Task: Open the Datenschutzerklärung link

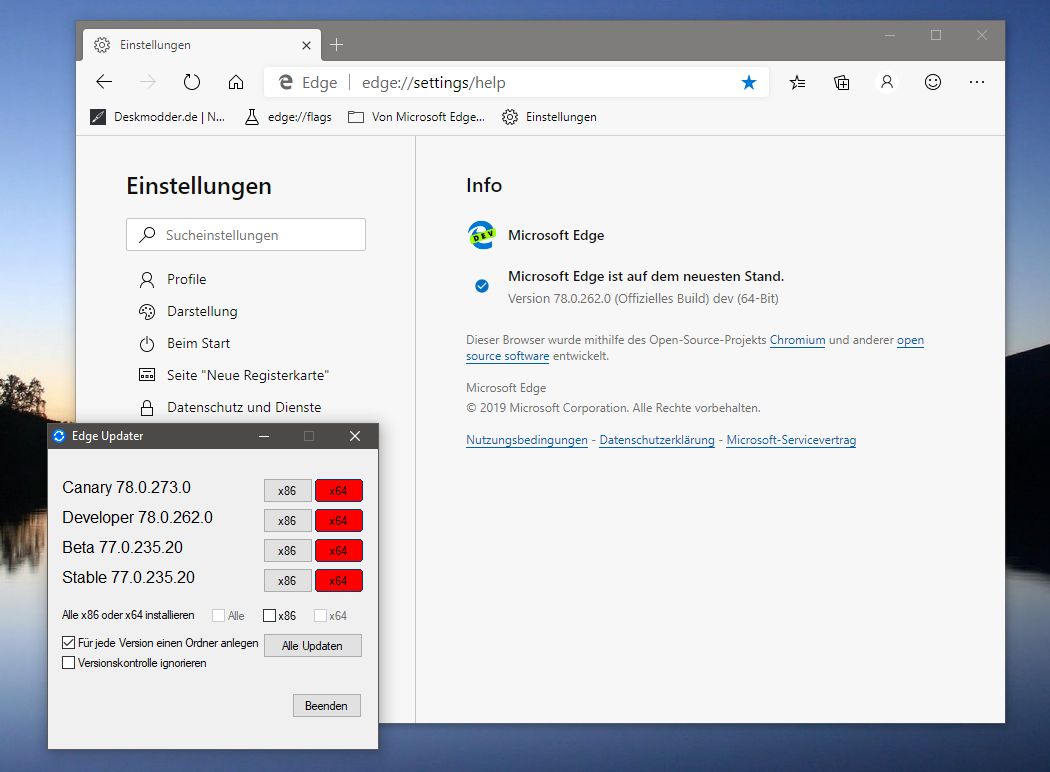Action: coord(657,440)
